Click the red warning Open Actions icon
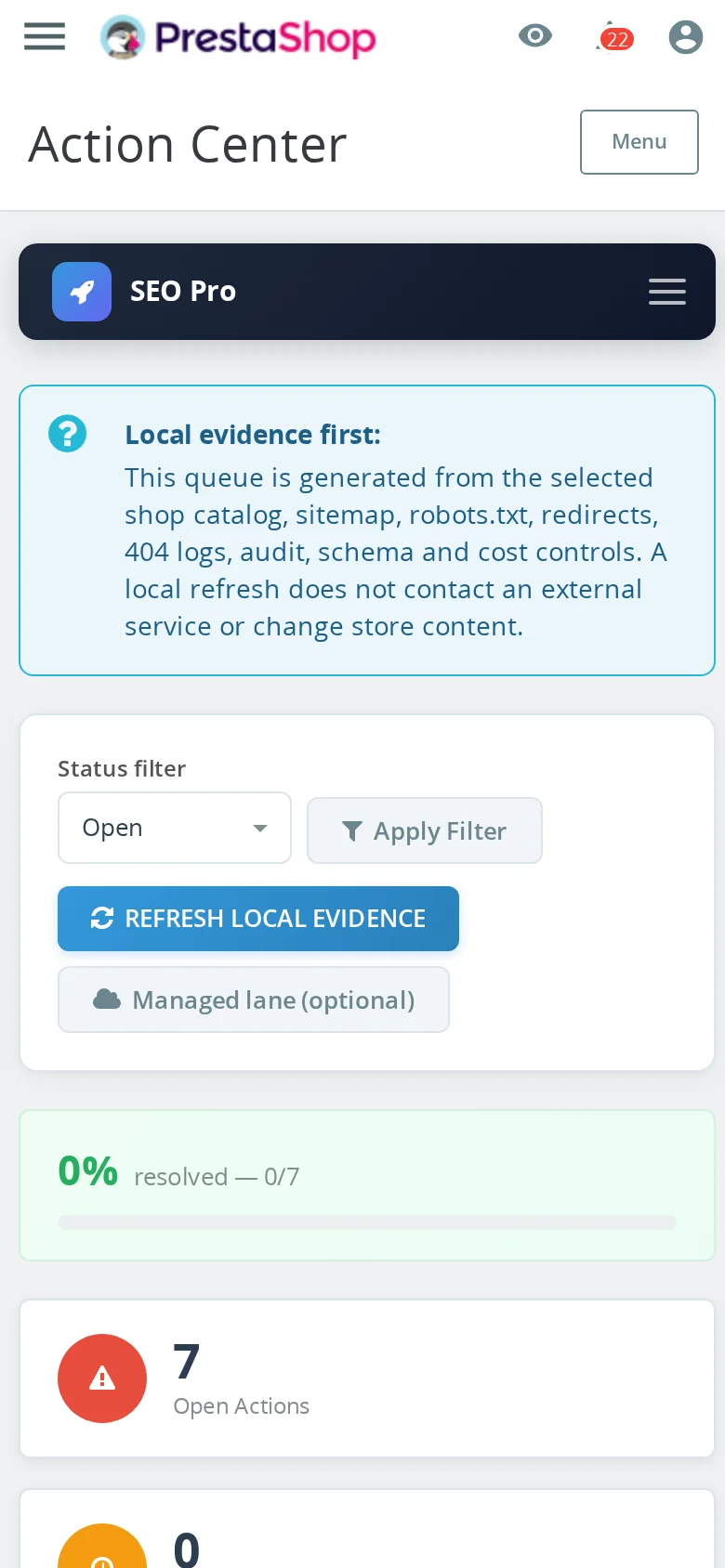 coord(102,1379)
